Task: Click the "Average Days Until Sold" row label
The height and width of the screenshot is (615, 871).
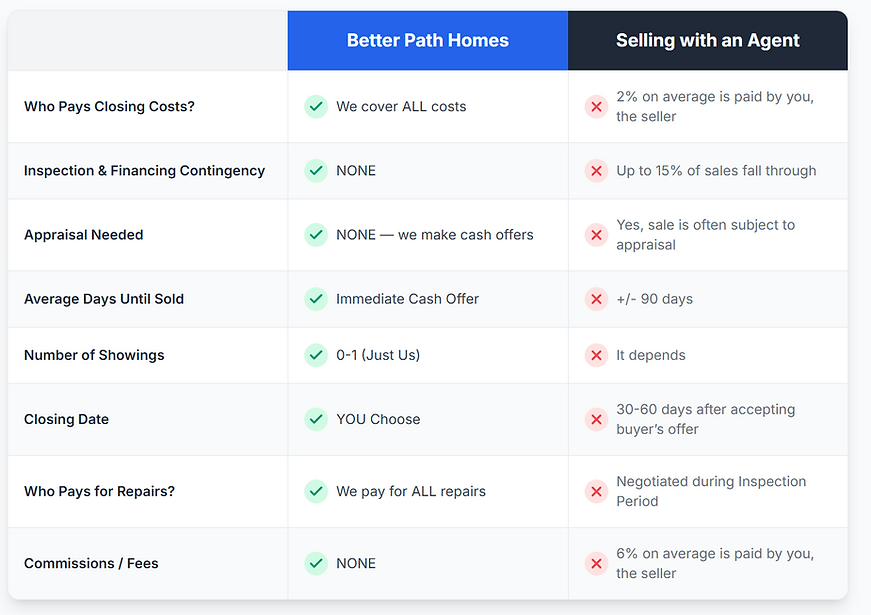Action: 104,298
